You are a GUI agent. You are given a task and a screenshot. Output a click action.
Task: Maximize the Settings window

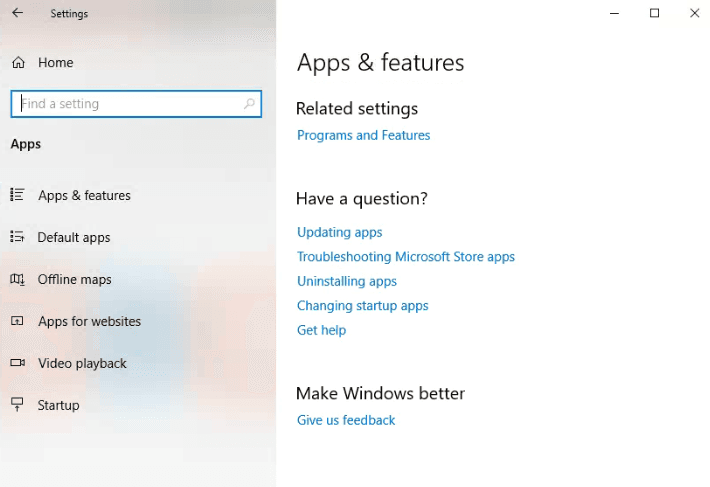pyautogui.click(x=654, y=14)
